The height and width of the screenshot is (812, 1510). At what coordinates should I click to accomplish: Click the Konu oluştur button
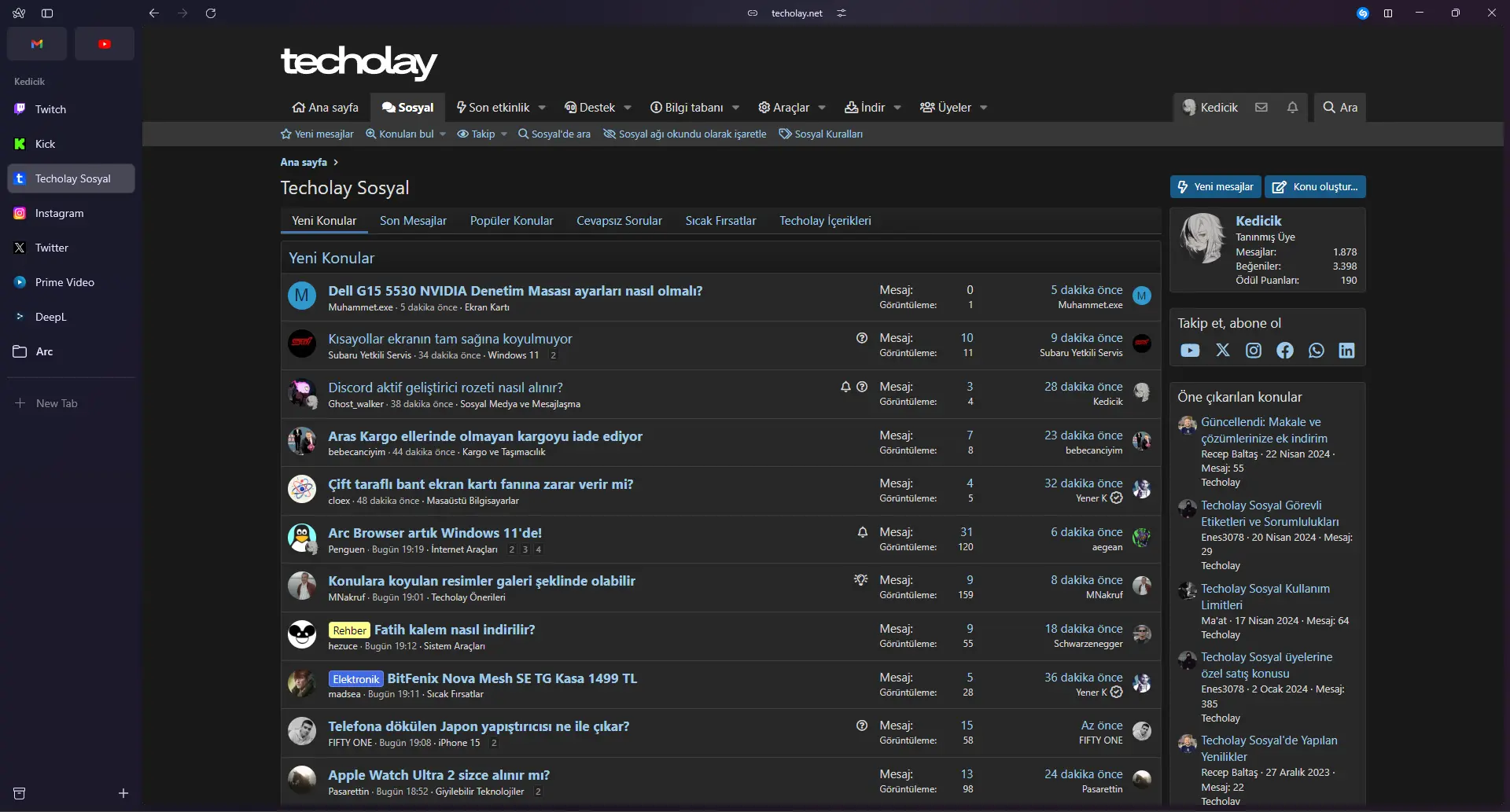tap(1316, 186)
